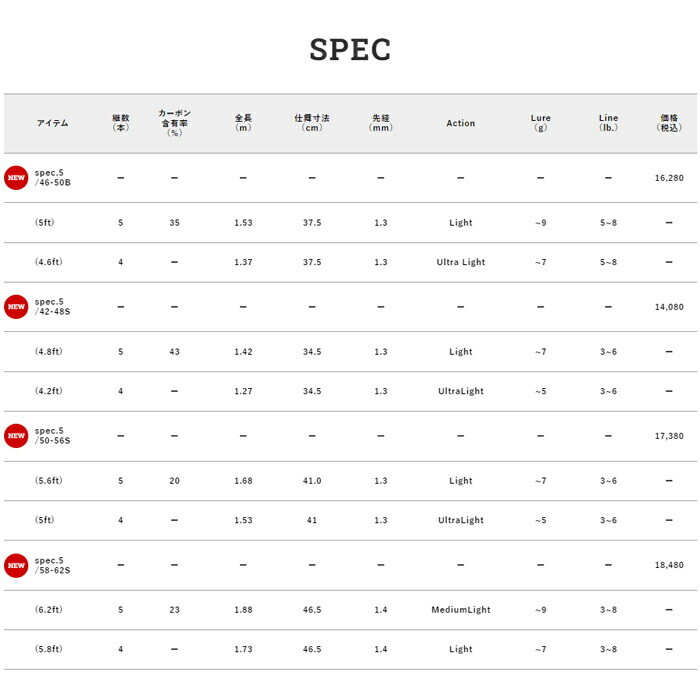Click the NEW badge beside spec.S /42-48S
The image size is (700, 700).
click(16, 307)
